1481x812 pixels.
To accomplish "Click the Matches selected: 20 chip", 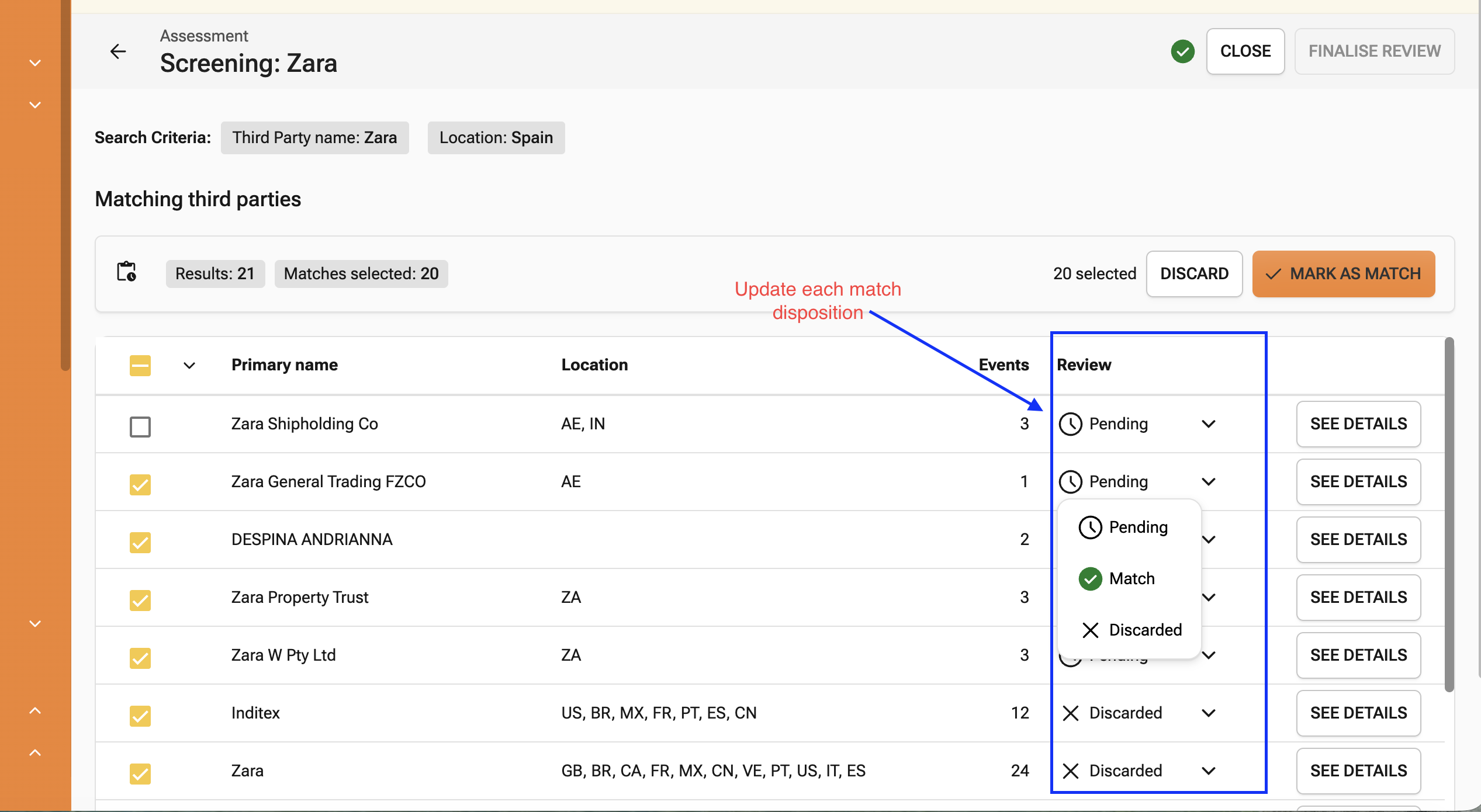I will click(x=361, y=274).
